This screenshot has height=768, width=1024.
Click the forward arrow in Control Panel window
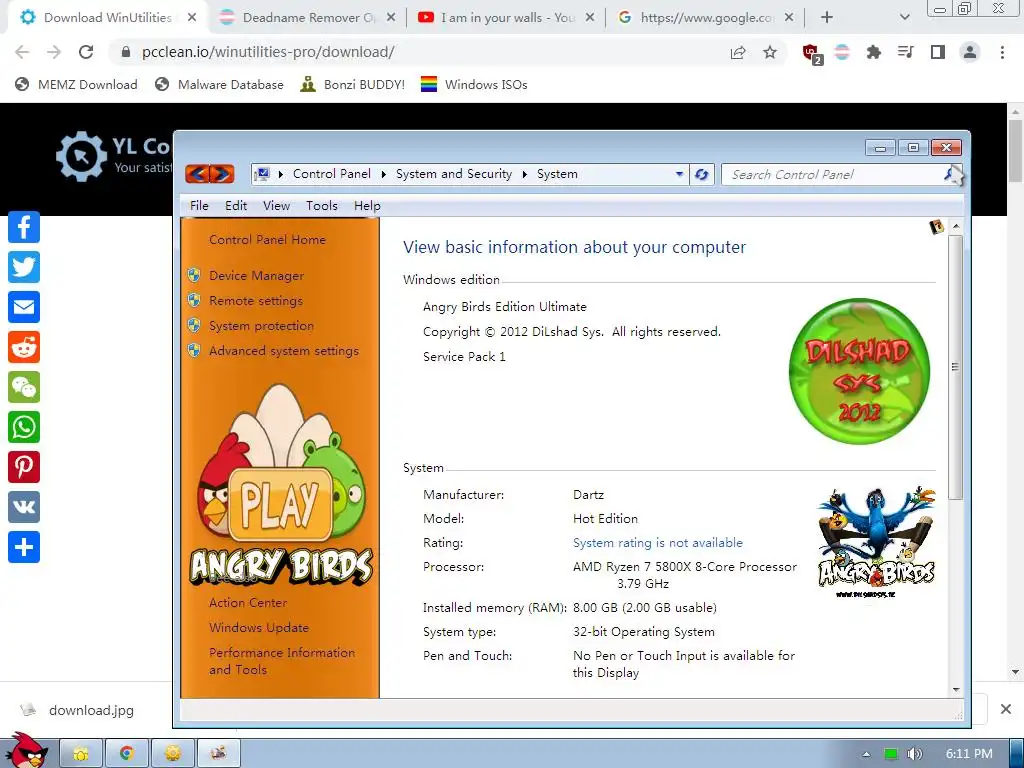tap(222, 174)
